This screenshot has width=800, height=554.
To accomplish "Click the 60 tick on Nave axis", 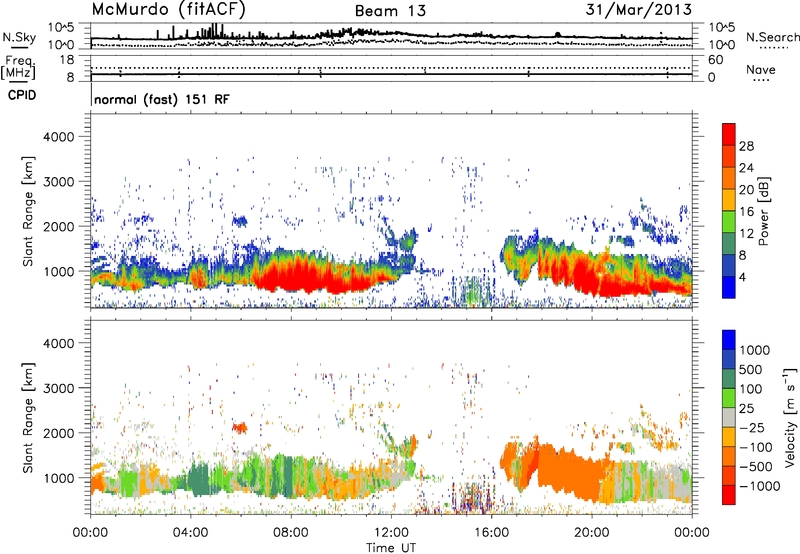I will [x=715, y=60].
